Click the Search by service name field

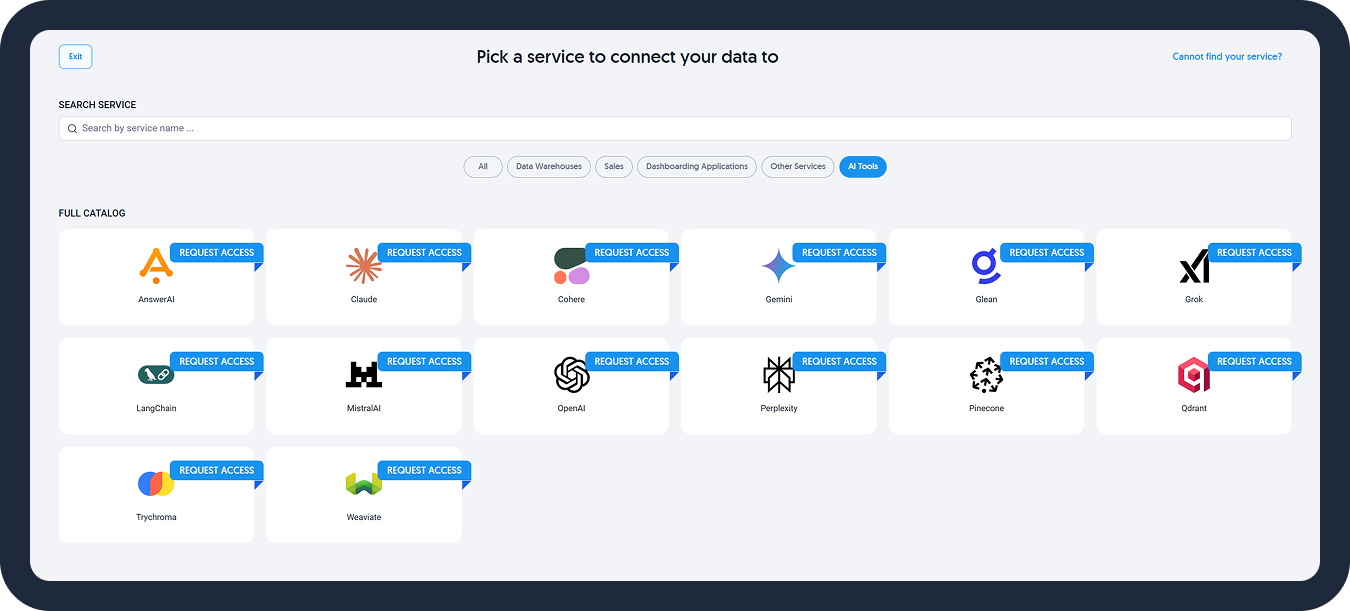(675, 129)
